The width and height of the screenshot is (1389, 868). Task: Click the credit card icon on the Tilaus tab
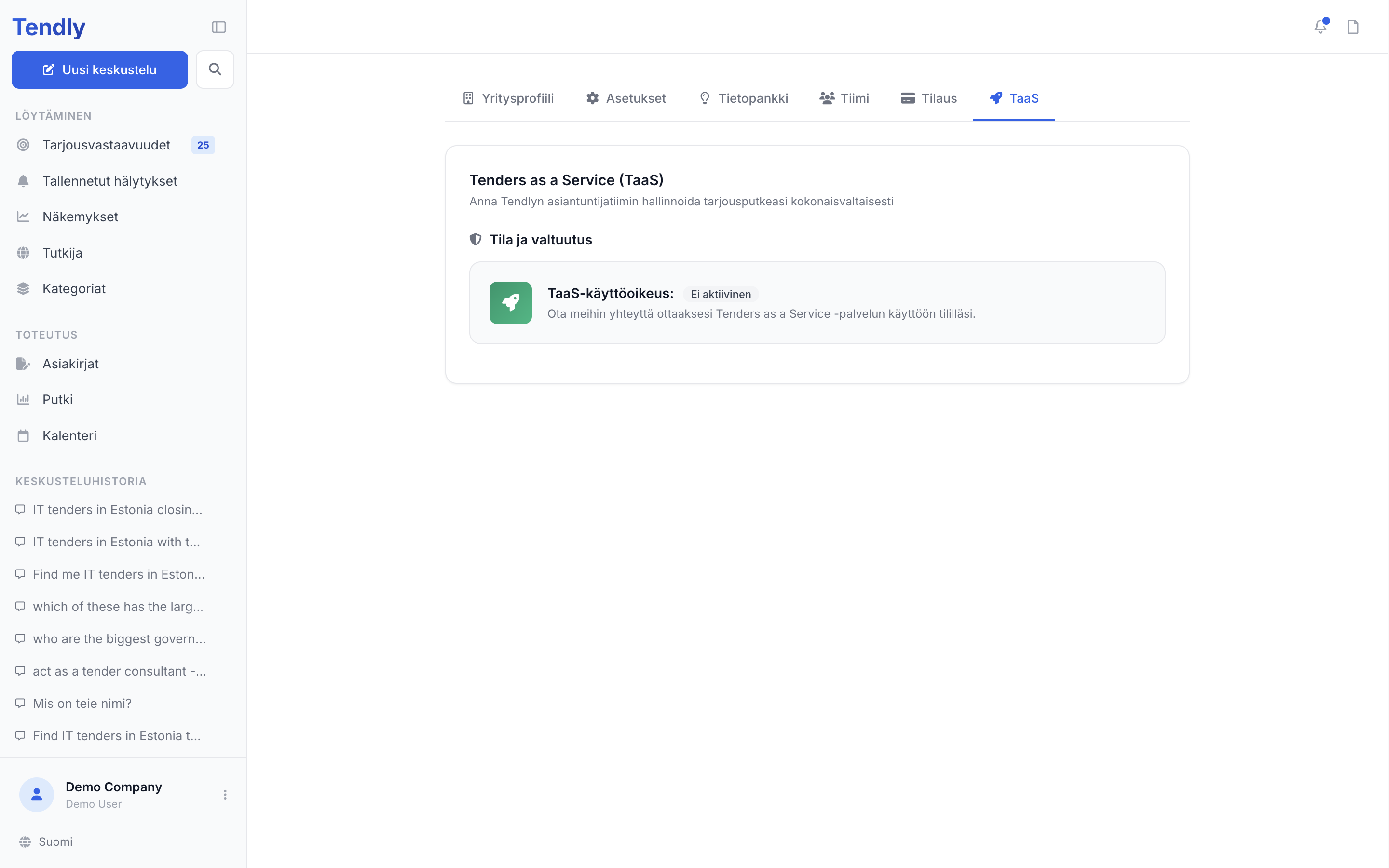point(908,98)
